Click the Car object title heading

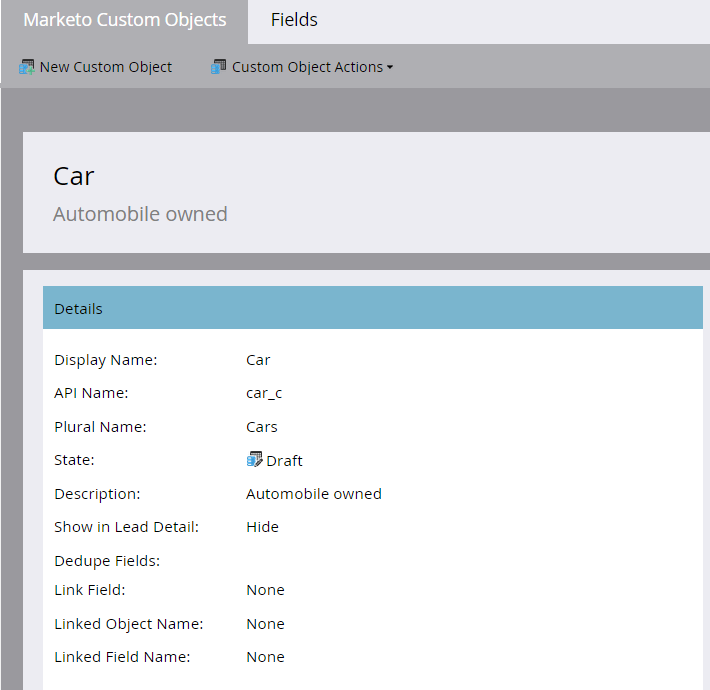(74, 176)
